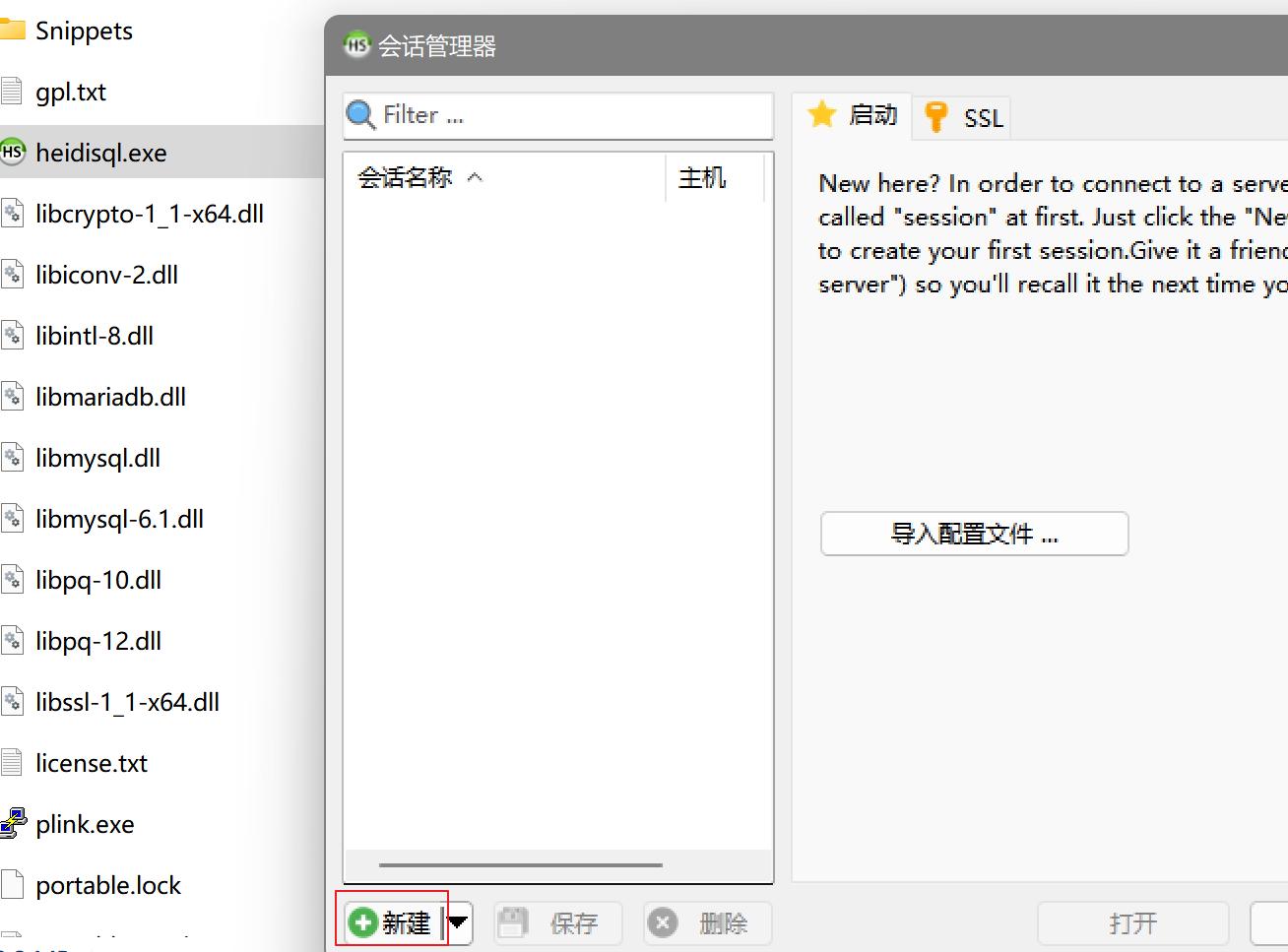Viewport: 1288px width, 952px height.
Task: Click the HeidiSQL logo in the title bar
Action: [x=356, y=45]
